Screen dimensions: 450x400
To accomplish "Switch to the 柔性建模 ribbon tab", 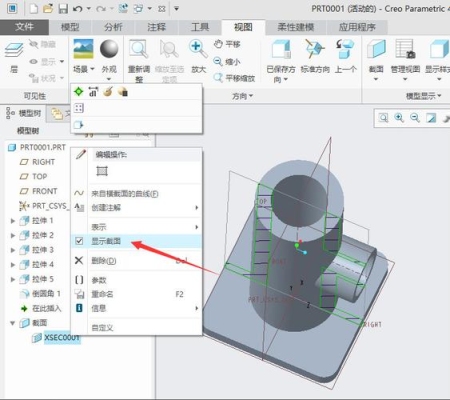I will pyautogui.click(x=296, y=27).
